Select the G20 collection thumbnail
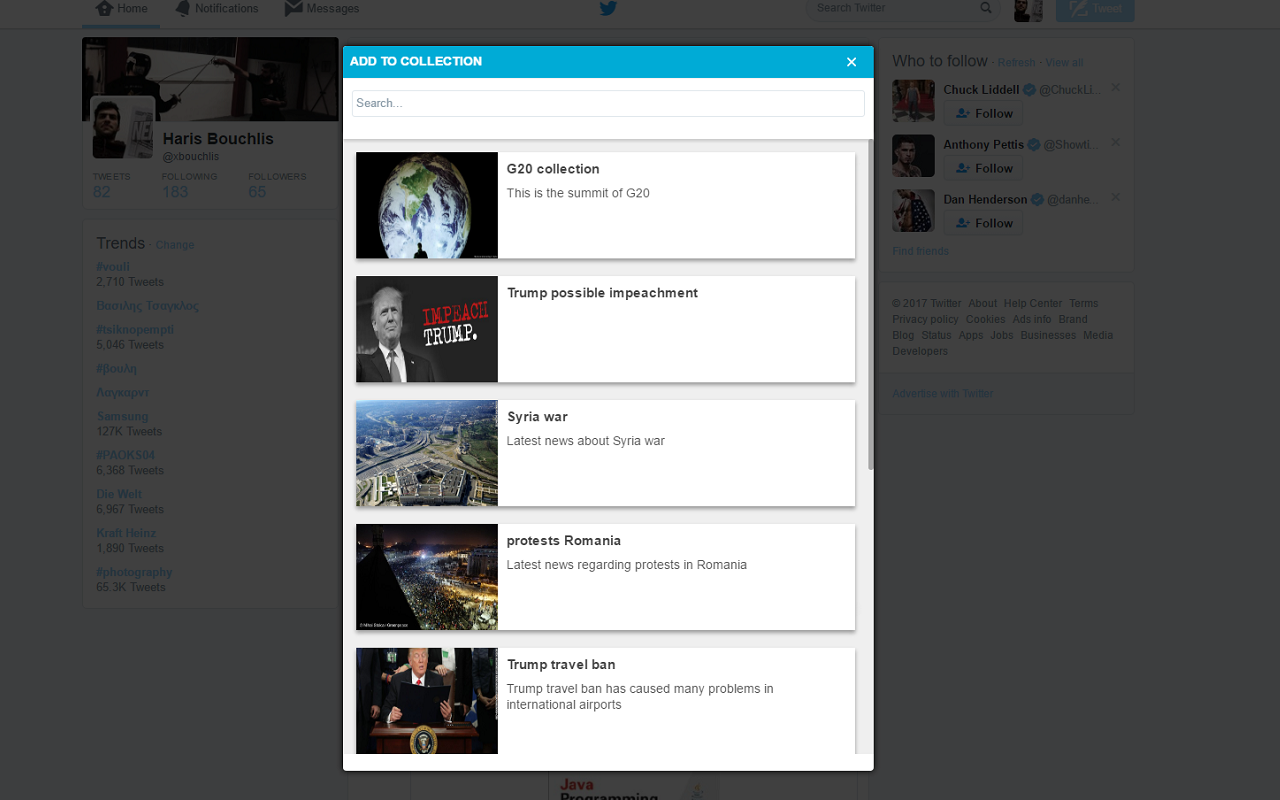1280x800 pixels. click(x=427, y=205)
